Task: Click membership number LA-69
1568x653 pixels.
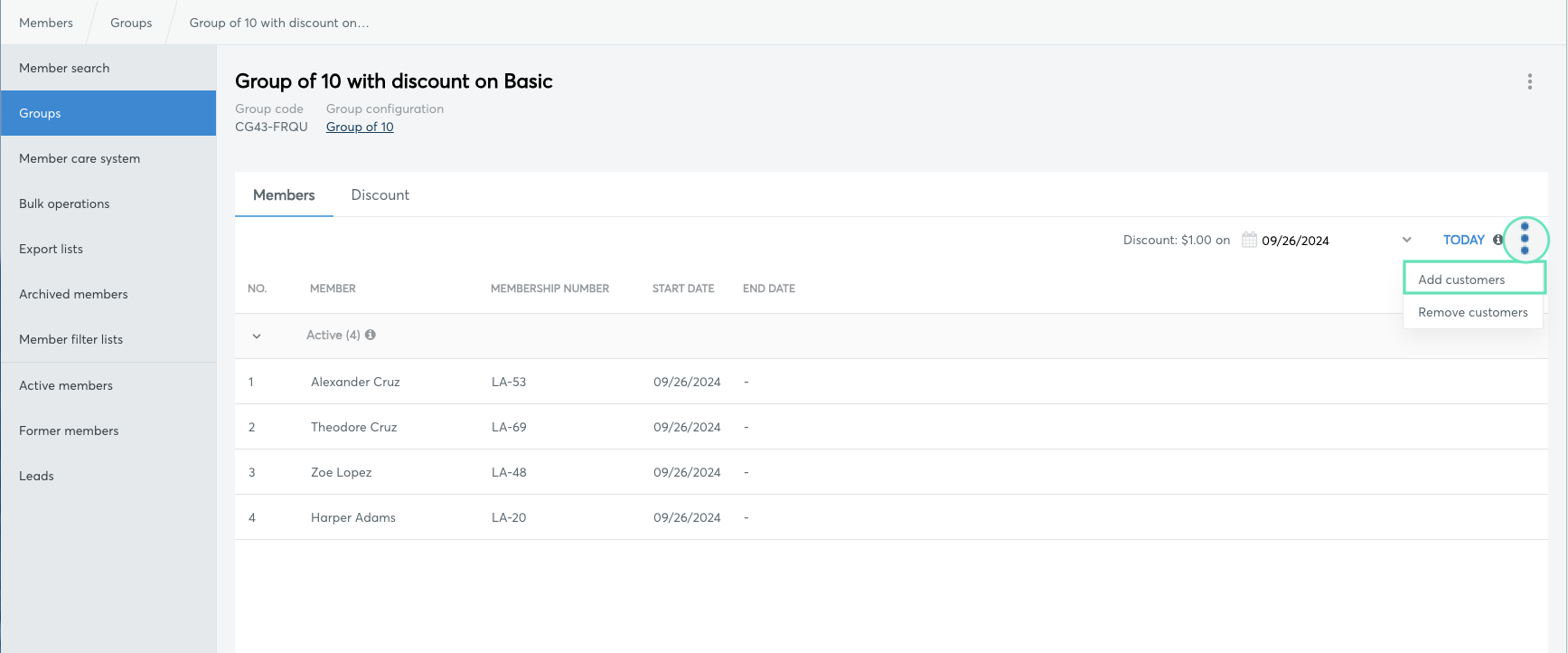Action: [x=509, y=427]
